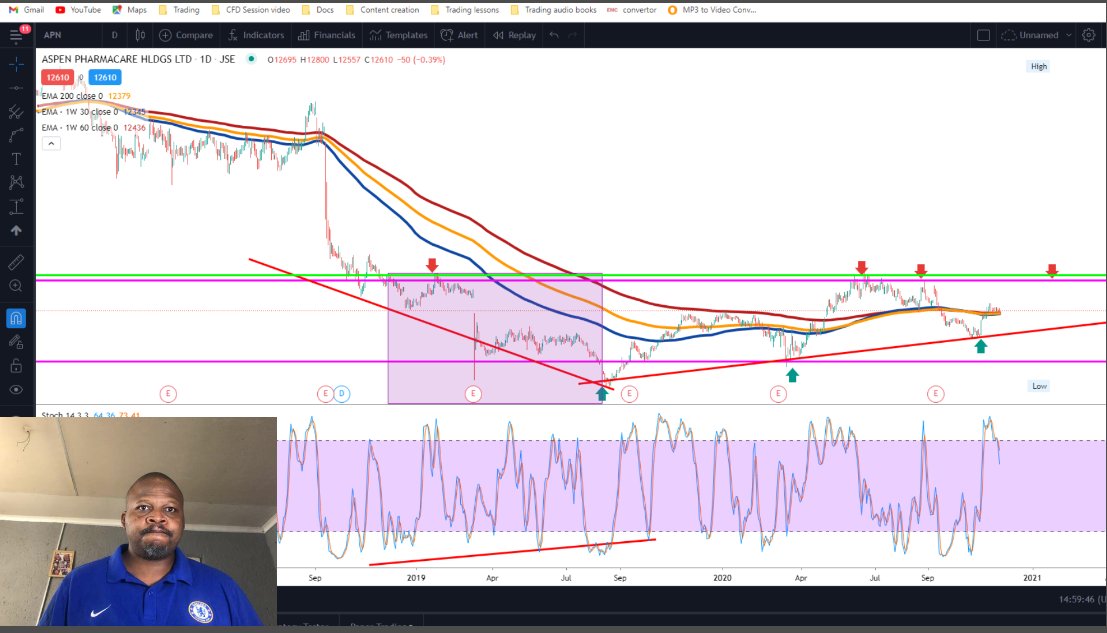
Task: Click the green market status dot
Action: coord(251,59)
